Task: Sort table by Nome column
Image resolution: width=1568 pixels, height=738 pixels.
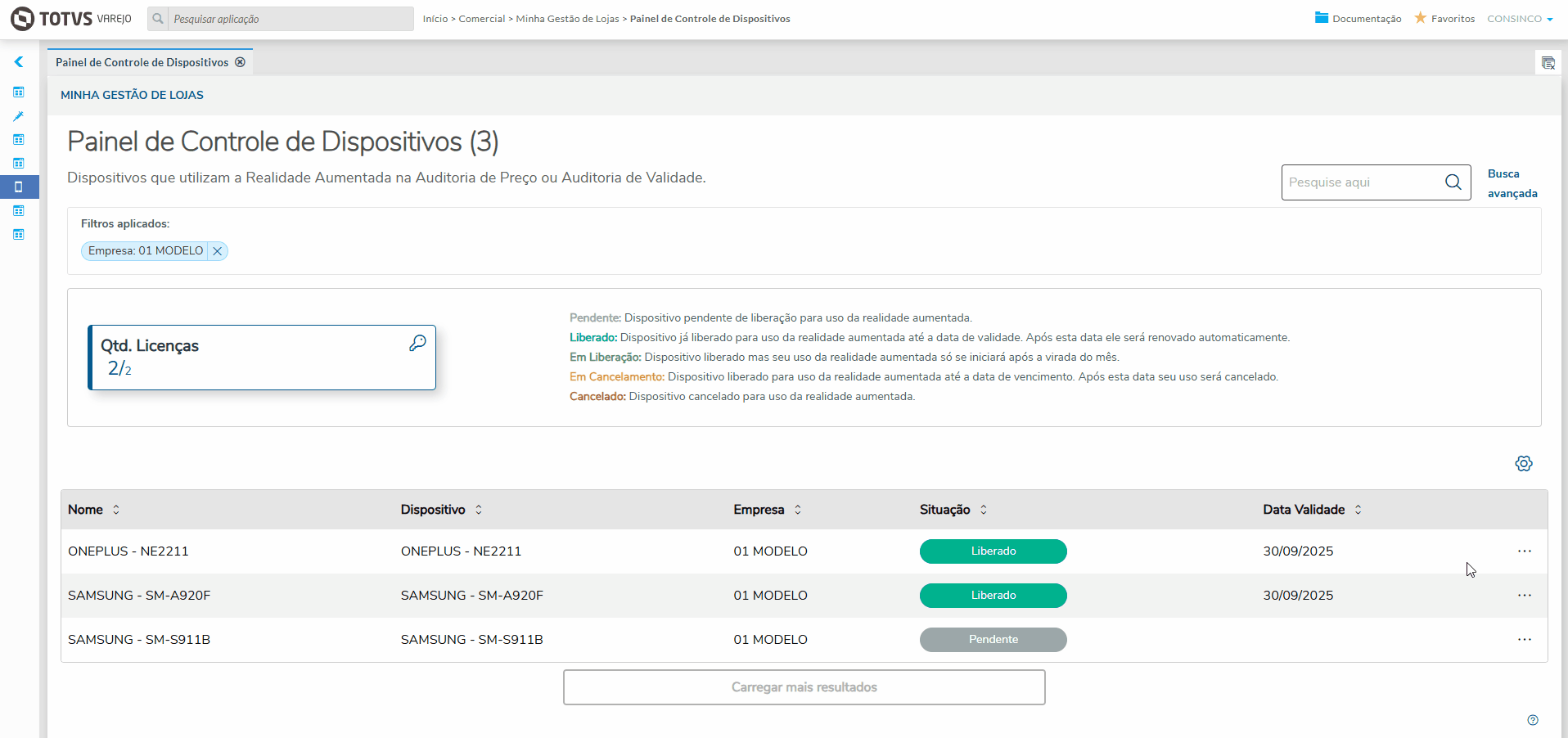Action: (116, 510)
